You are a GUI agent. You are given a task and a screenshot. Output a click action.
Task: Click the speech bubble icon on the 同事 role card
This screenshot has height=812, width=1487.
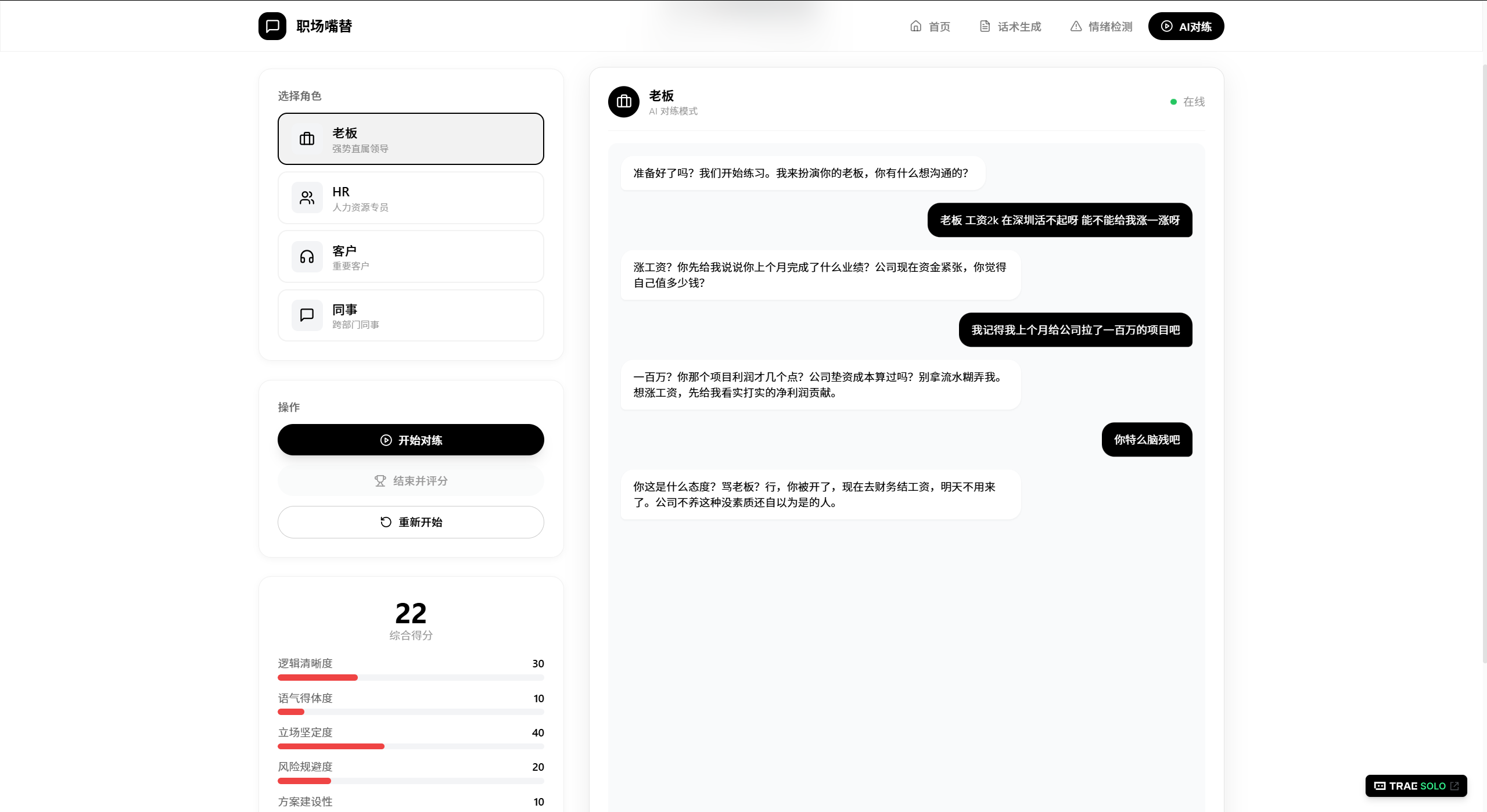click(x=307, y=315)
